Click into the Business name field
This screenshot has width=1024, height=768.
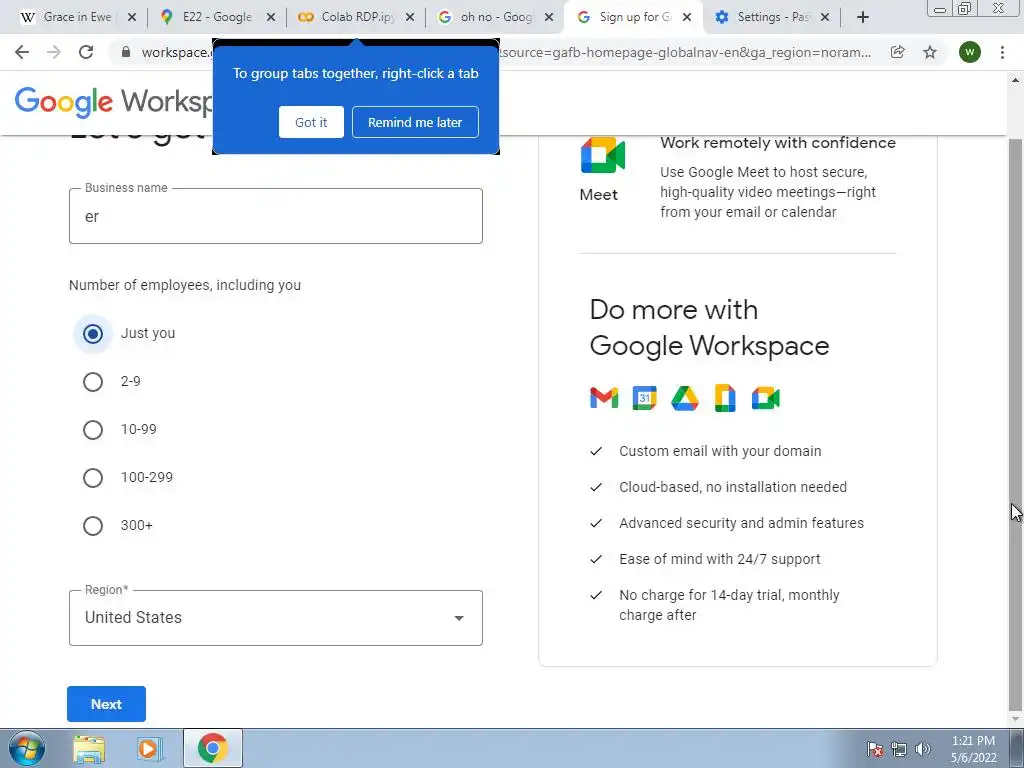(x=276, y=216)
